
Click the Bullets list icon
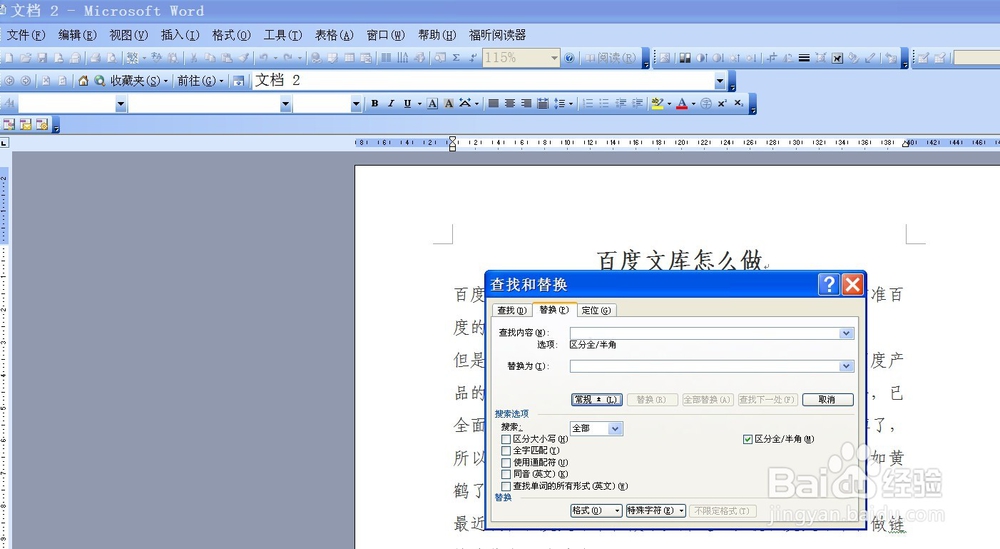click(x=604, y=103)
